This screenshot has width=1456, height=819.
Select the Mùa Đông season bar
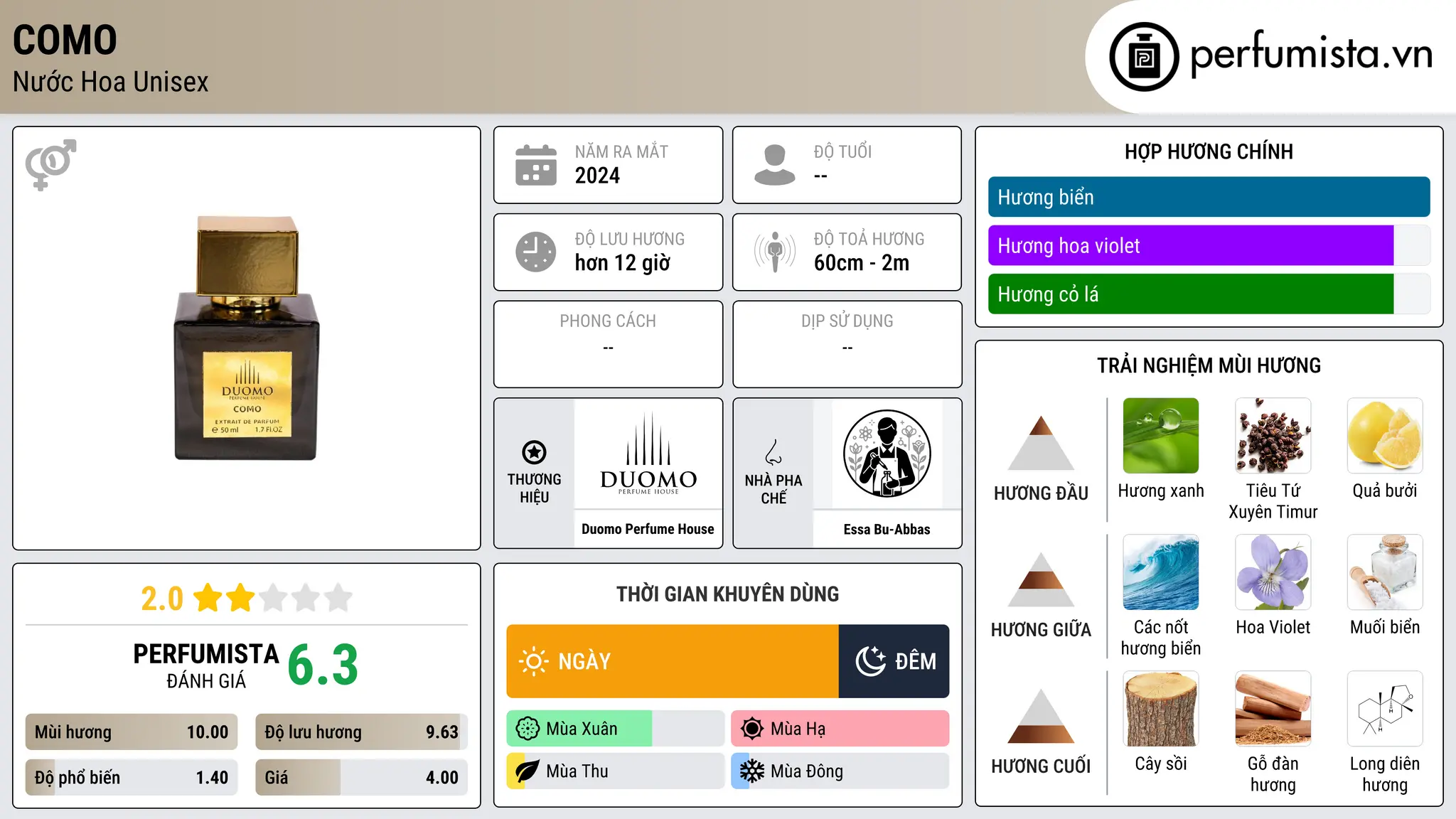840,771
